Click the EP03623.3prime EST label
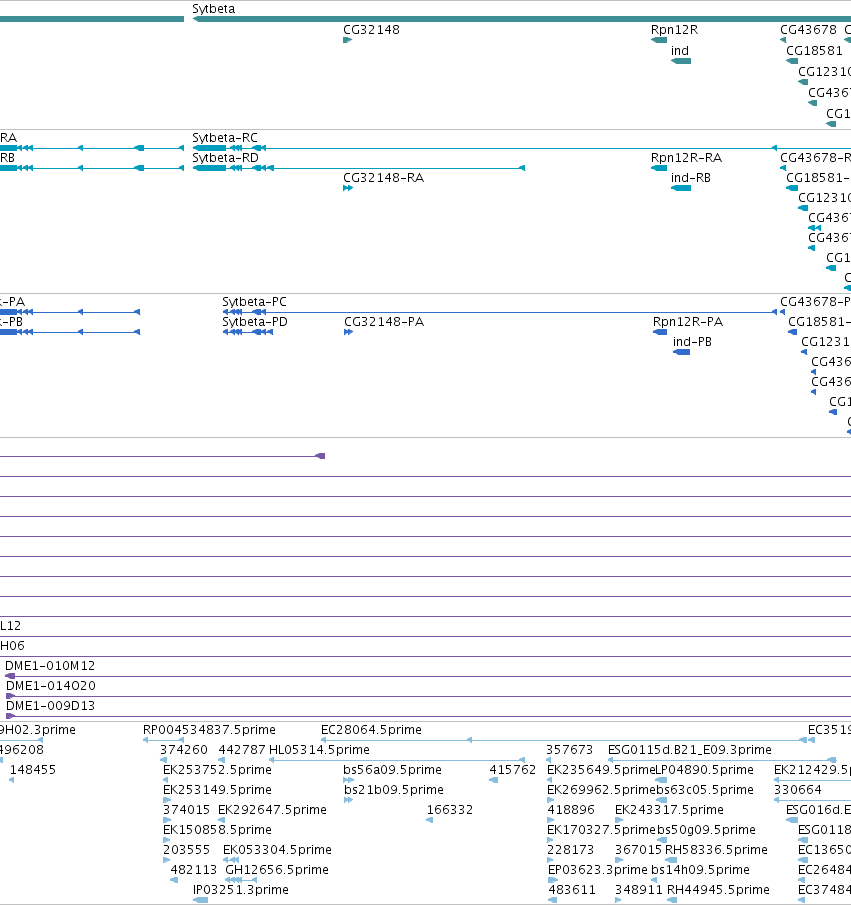 [x=598, y=870]
